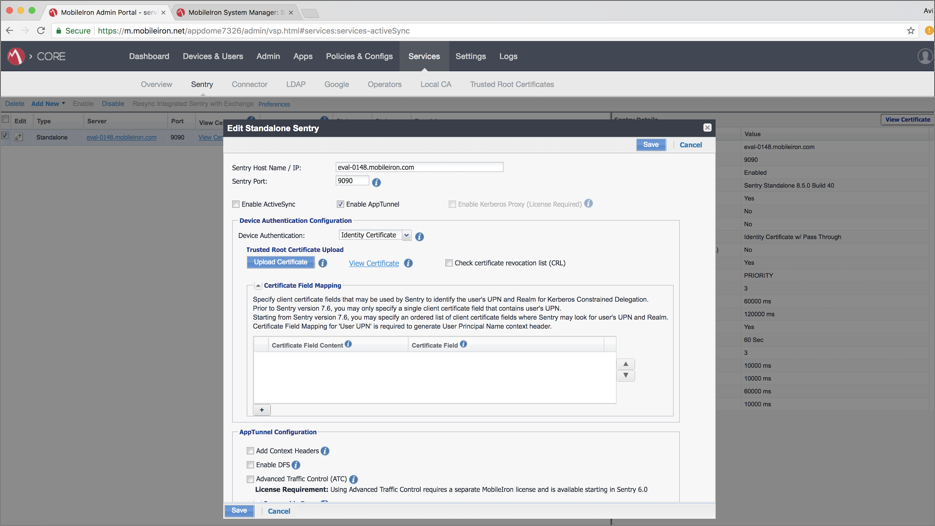Image resolution: width=935 pixels, height=526 pixels.
Task: Click info icon next to Device Authentication dropdown
Action: pyautogui.click(x=419, y=237)
